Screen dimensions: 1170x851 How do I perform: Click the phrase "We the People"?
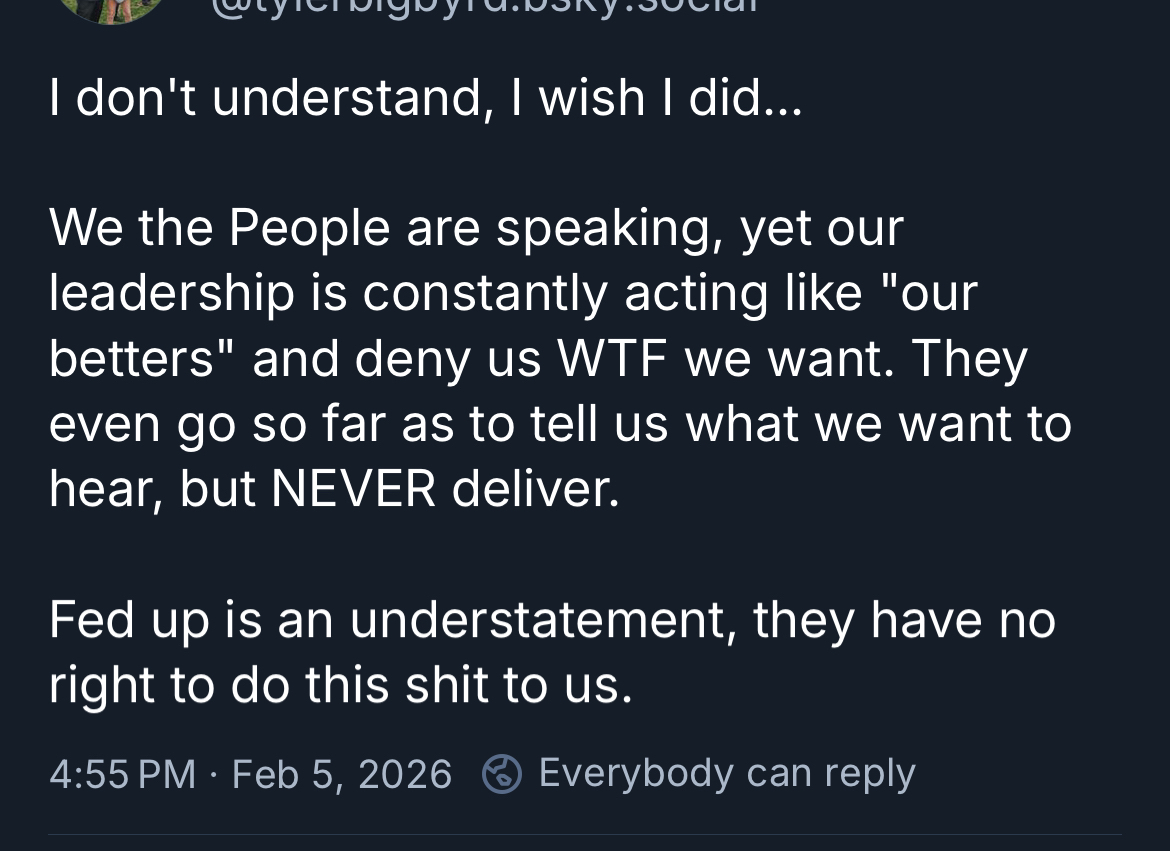220,228
